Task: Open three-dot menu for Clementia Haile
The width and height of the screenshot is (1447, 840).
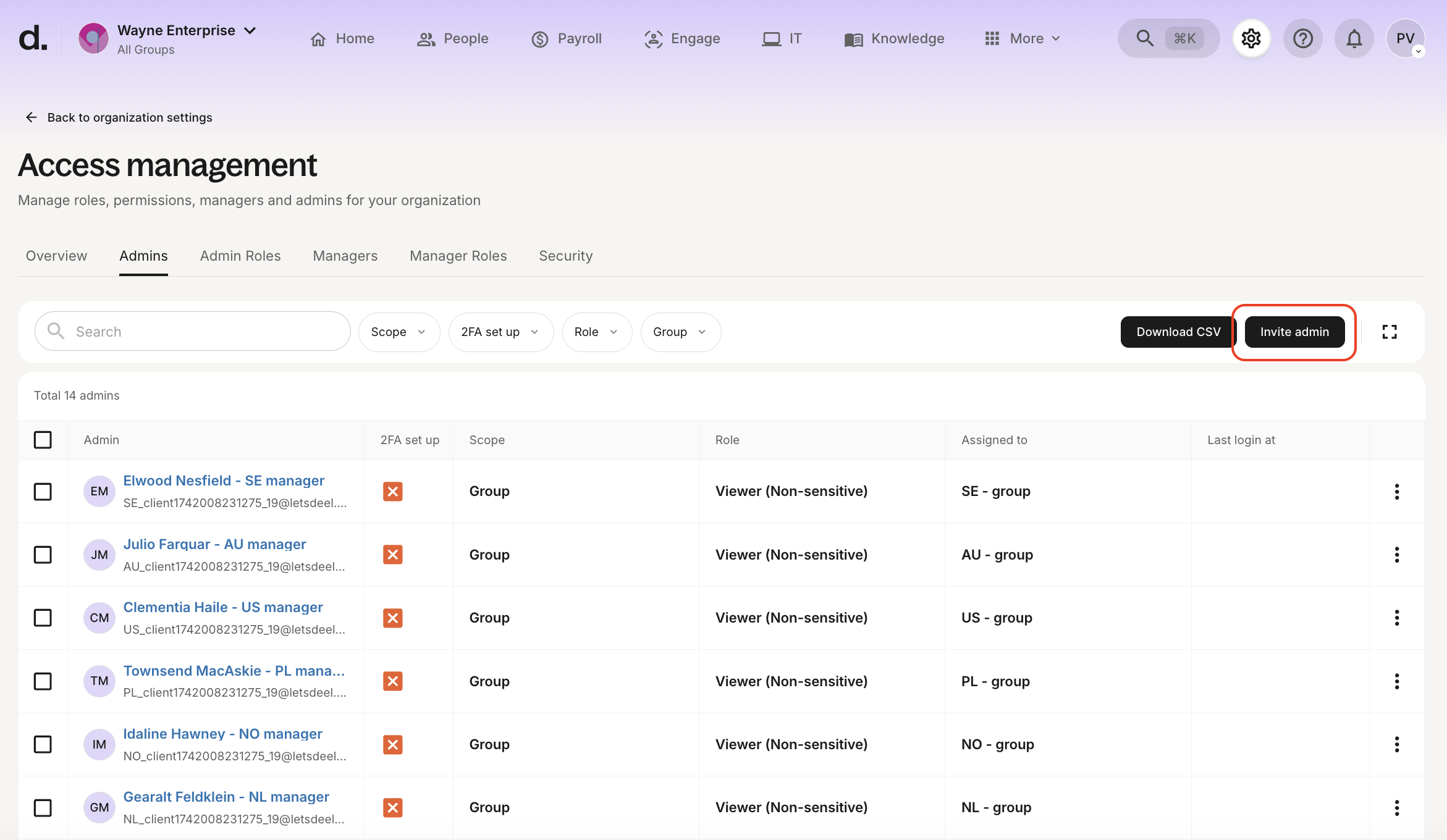Action: [x=1396, y=618]
